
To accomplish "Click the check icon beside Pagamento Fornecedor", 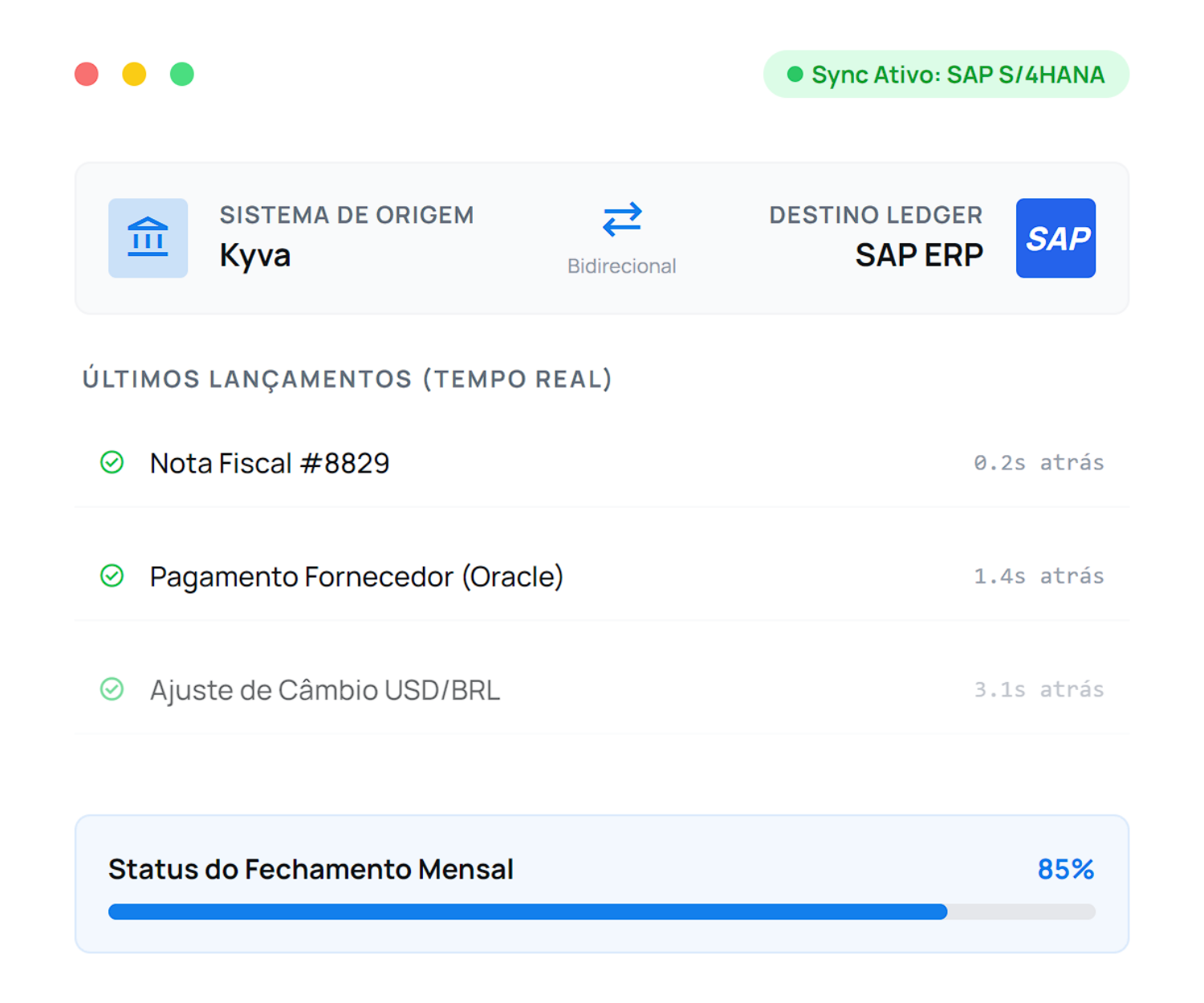I will [112, 576].
